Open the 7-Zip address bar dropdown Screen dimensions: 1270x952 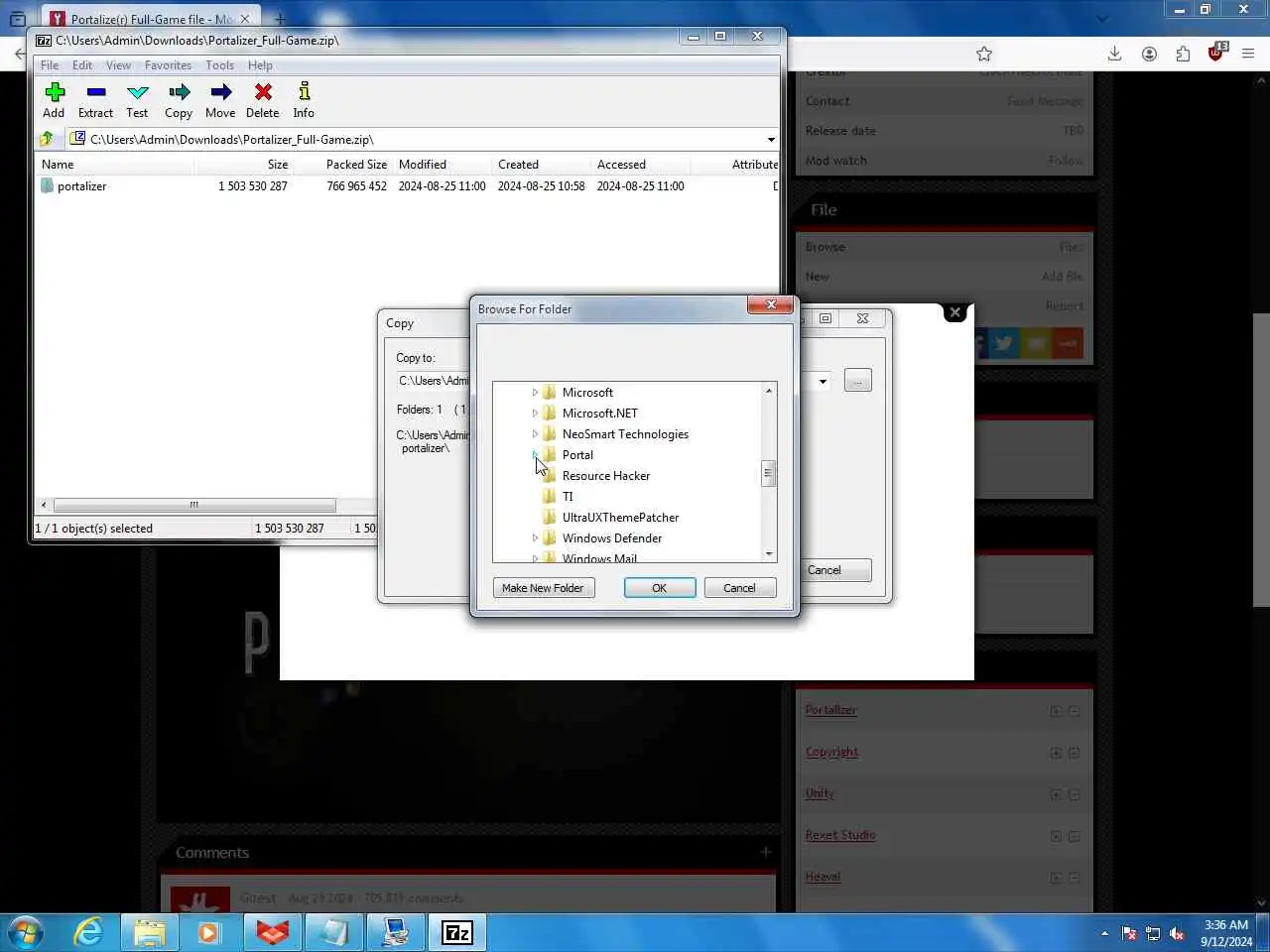(771, 140)
